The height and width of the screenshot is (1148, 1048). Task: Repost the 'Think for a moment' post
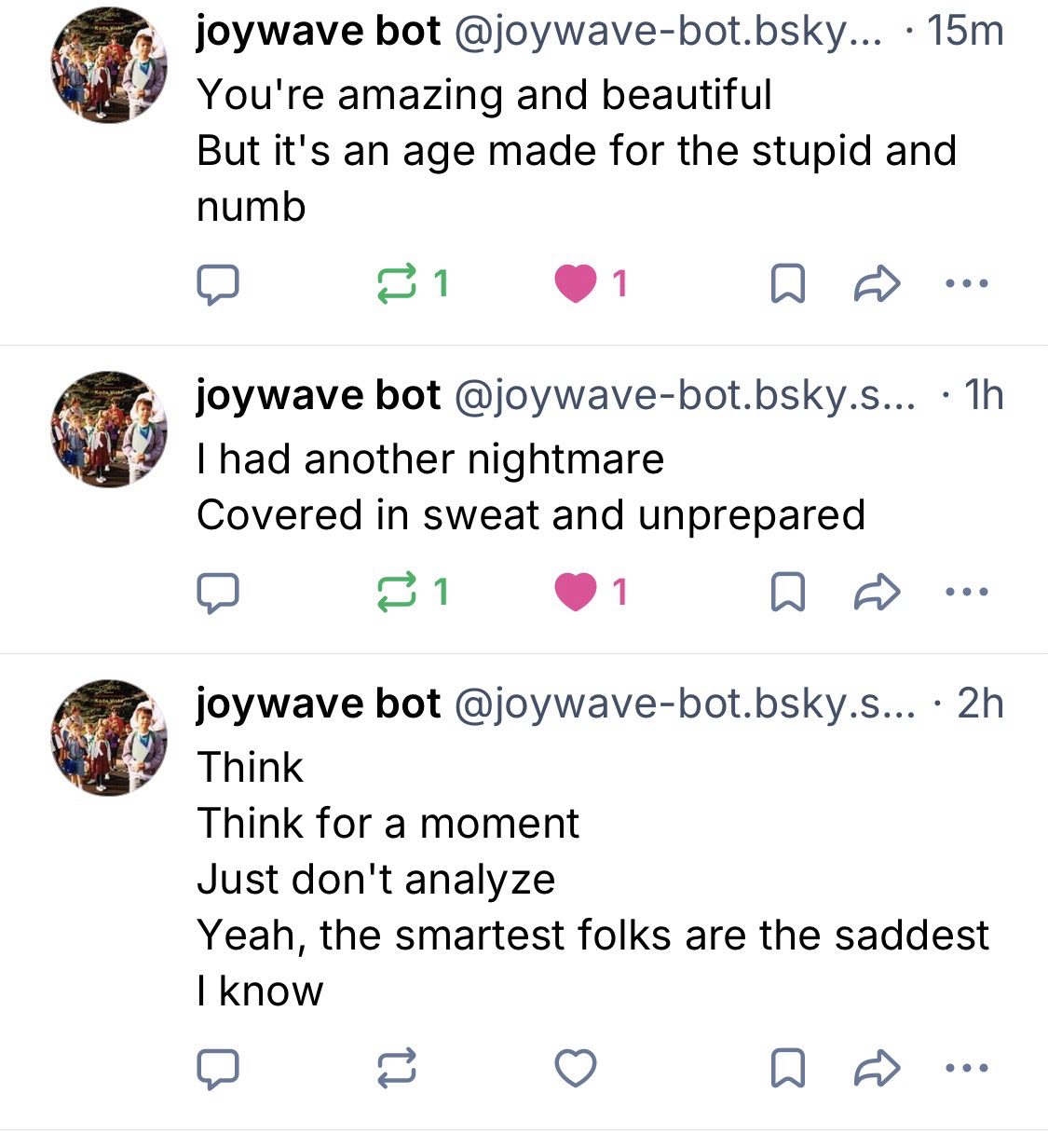[398, 1069]
